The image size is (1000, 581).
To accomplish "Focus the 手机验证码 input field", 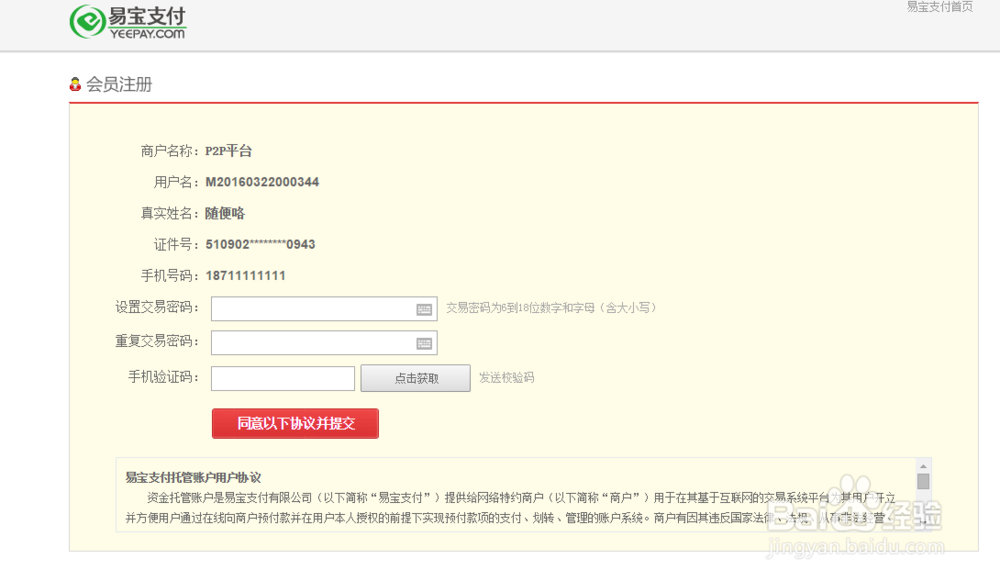I will [x=283, y=378].
